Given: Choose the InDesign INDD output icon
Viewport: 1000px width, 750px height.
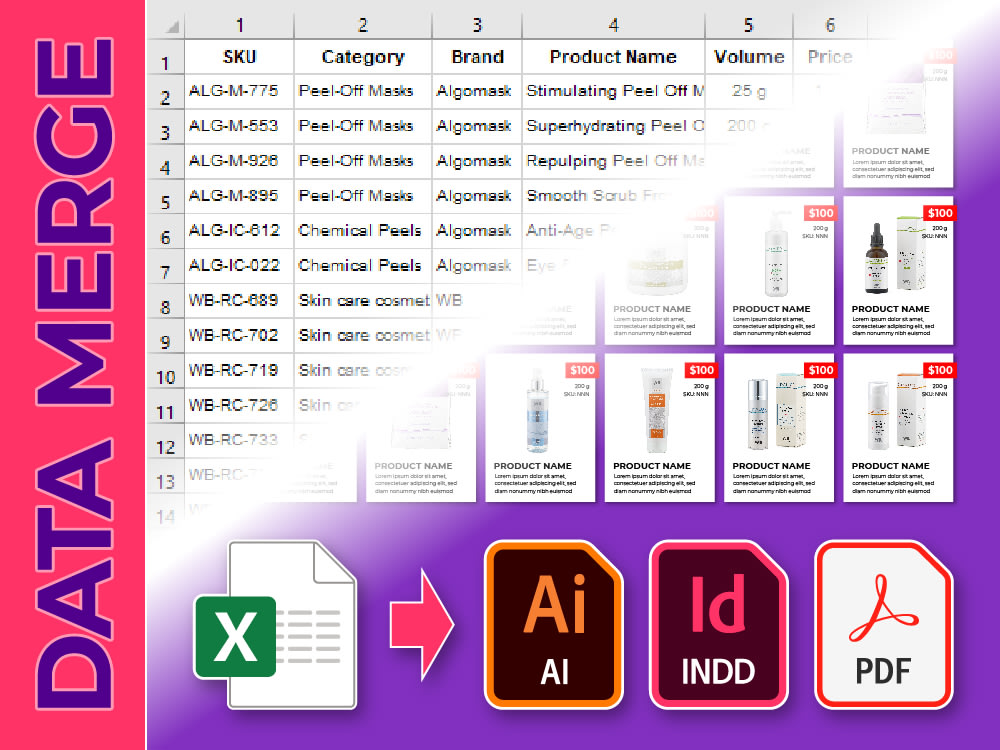Looking at the screenshot, I should (x=718, y=620).
